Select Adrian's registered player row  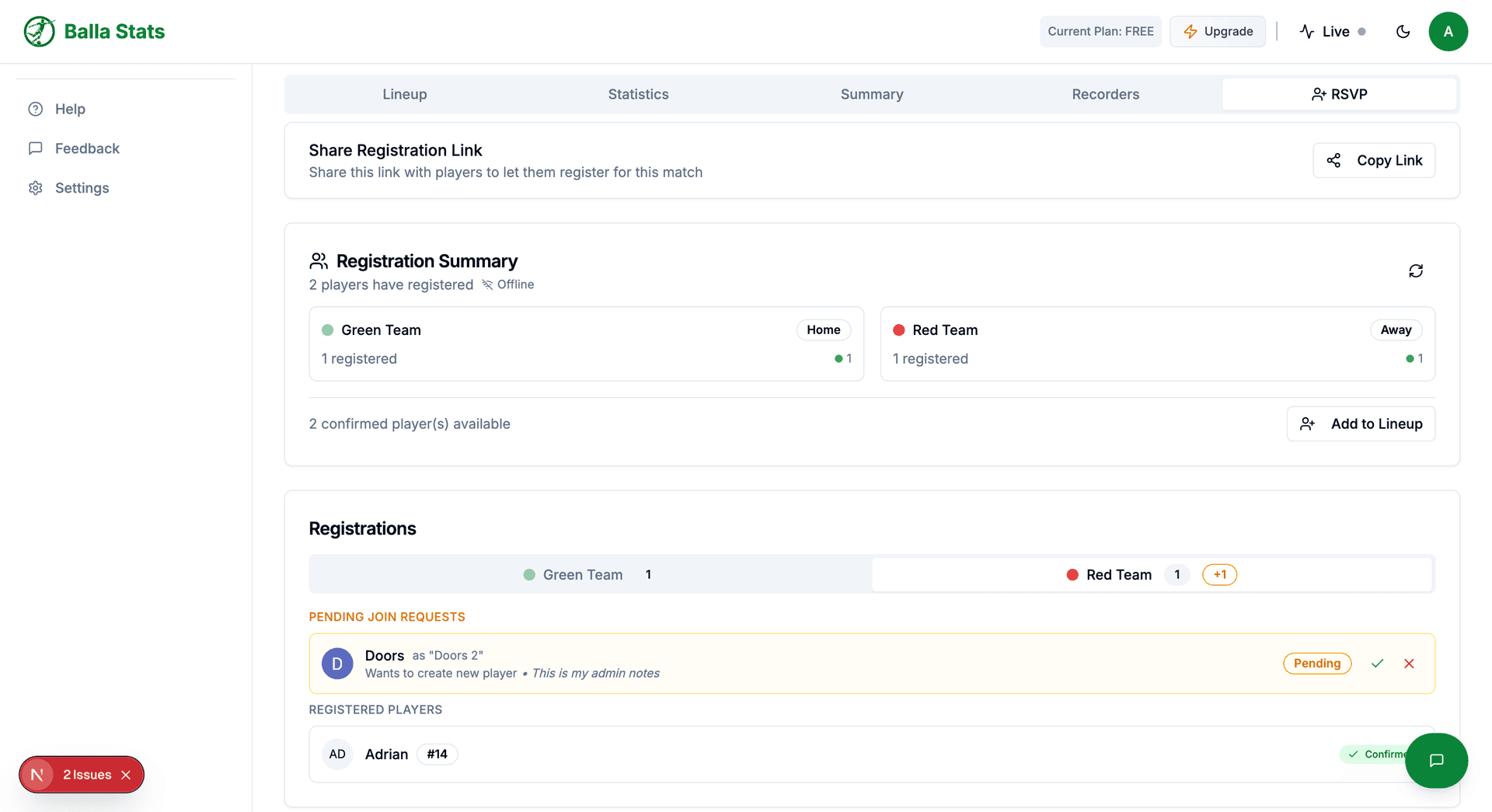click(777, 754)
